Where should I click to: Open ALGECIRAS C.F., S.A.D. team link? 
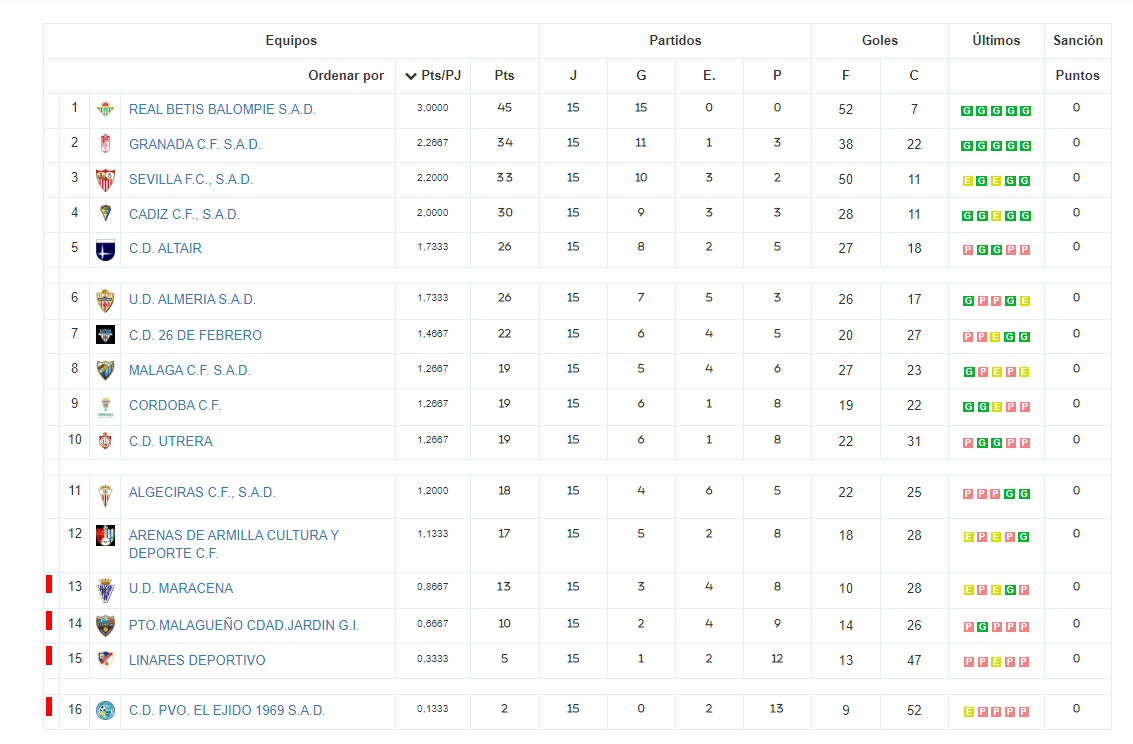pyautogui.click(x=202, y=492)
